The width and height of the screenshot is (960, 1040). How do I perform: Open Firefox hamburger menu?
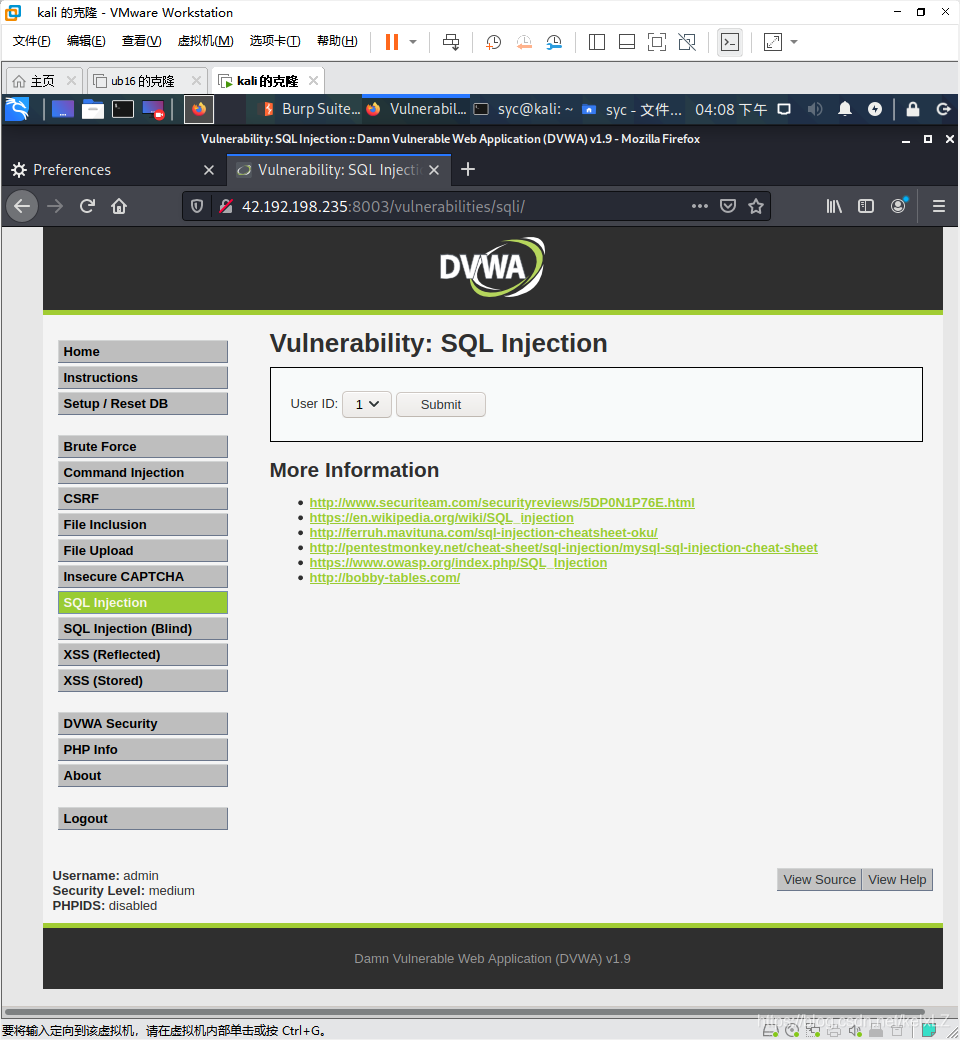coord(939,206)
